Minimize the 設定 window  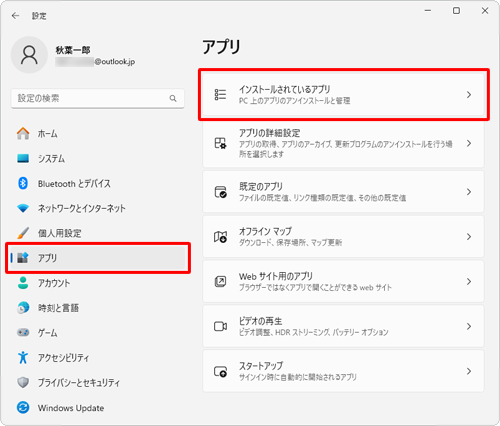[428, 11]
